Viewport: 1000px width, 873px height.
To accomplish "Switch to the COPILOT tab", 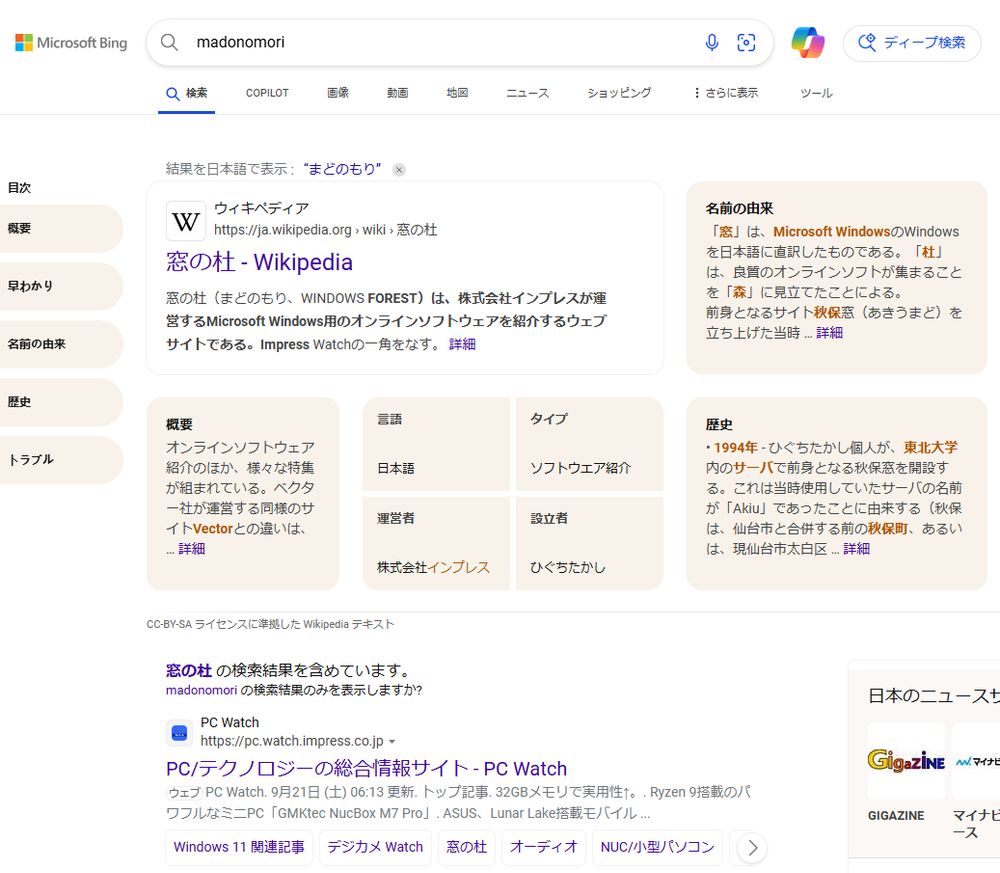I will tap(267, 93).
